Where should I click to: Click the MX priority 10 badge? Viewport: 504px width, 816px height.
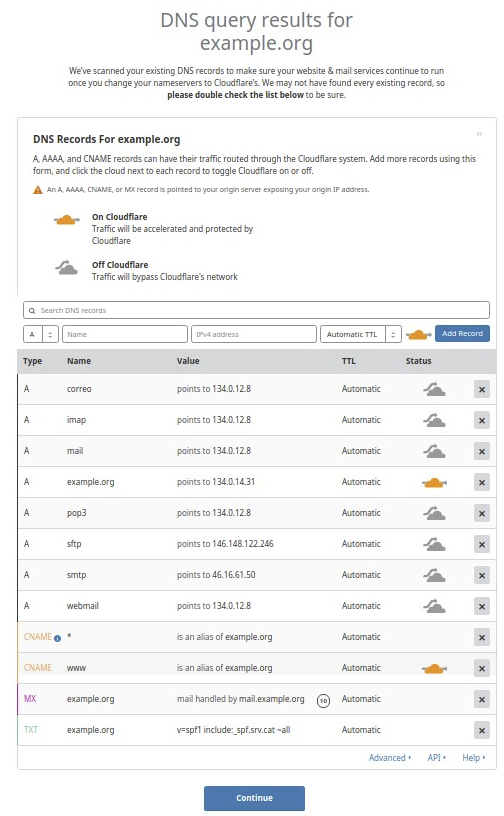323,700
